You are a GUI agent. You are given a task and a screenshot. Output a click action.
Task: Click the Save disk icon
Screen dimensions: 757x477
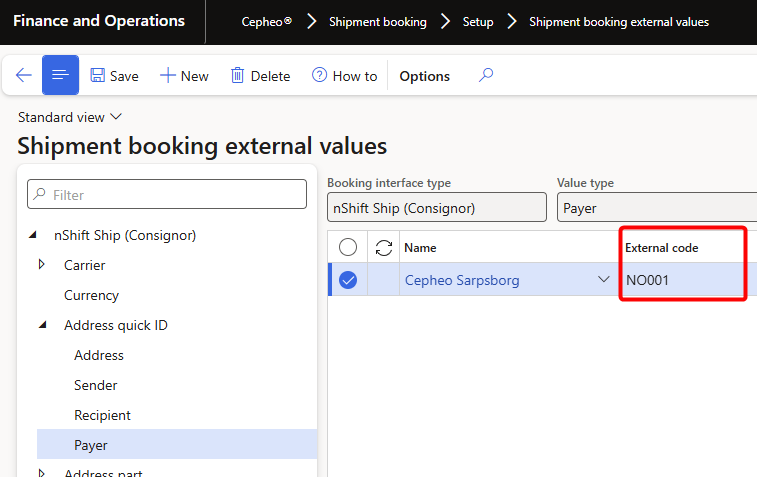pyautogui.click(x=98, y=76)
